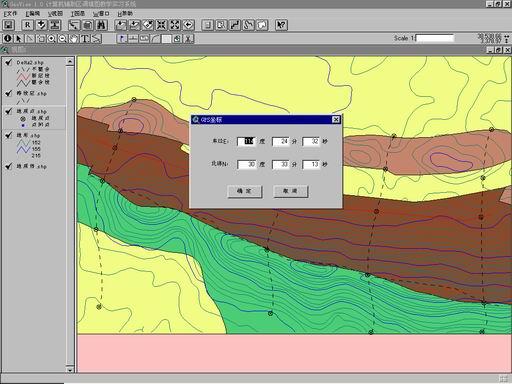Screen dimensions: 512x384
Task: Select the black arrow pointer tool
Action: [x=18, y=39]
